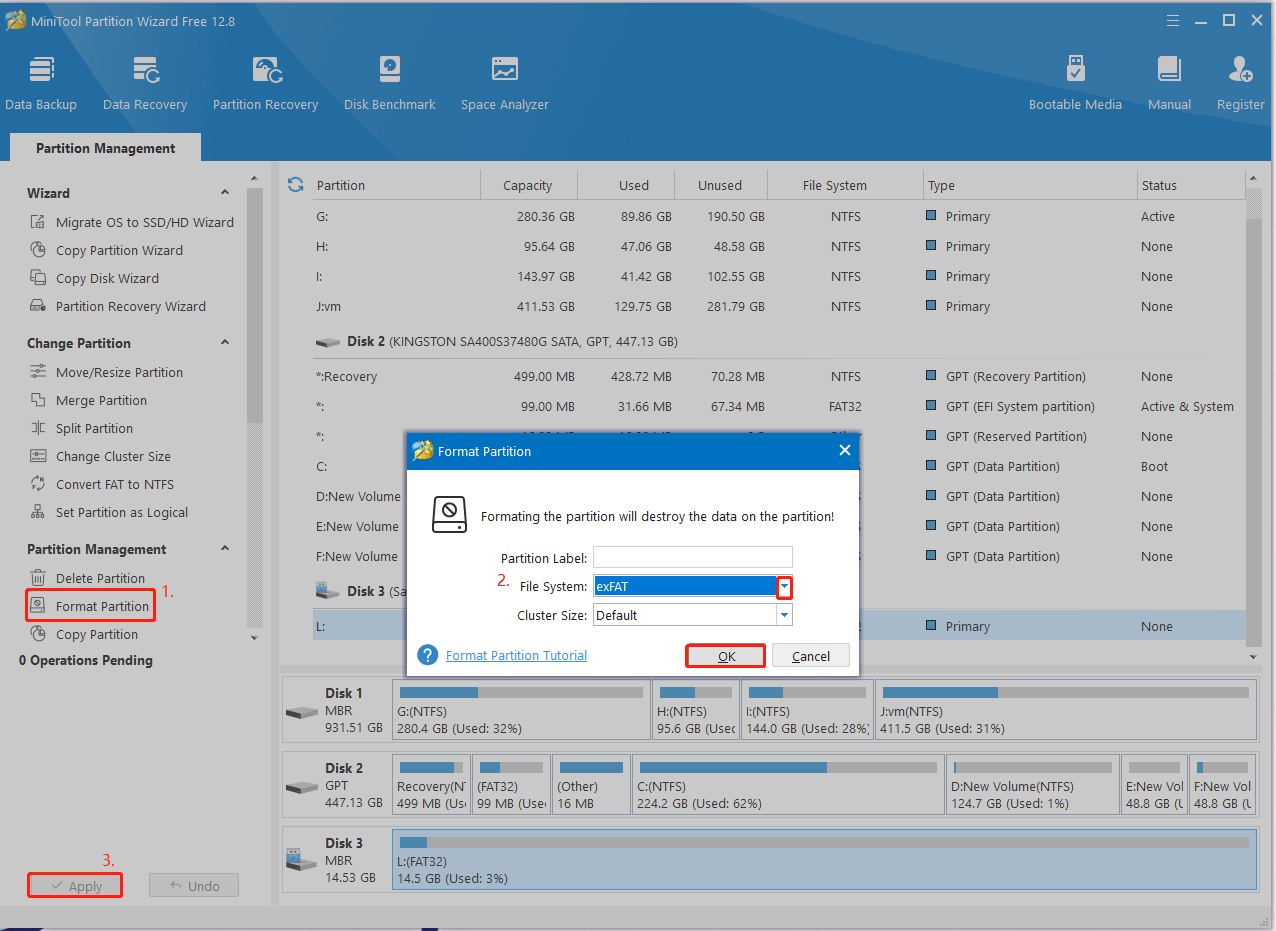Select the H: partition row
1276x931 pixels.
779,246
